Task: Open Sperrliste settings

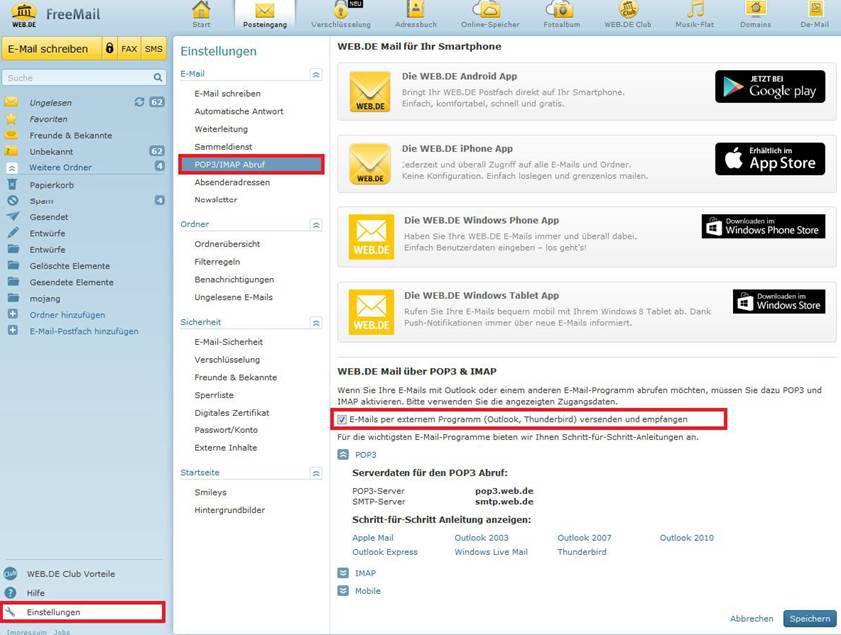Action: tap(214, 395)
